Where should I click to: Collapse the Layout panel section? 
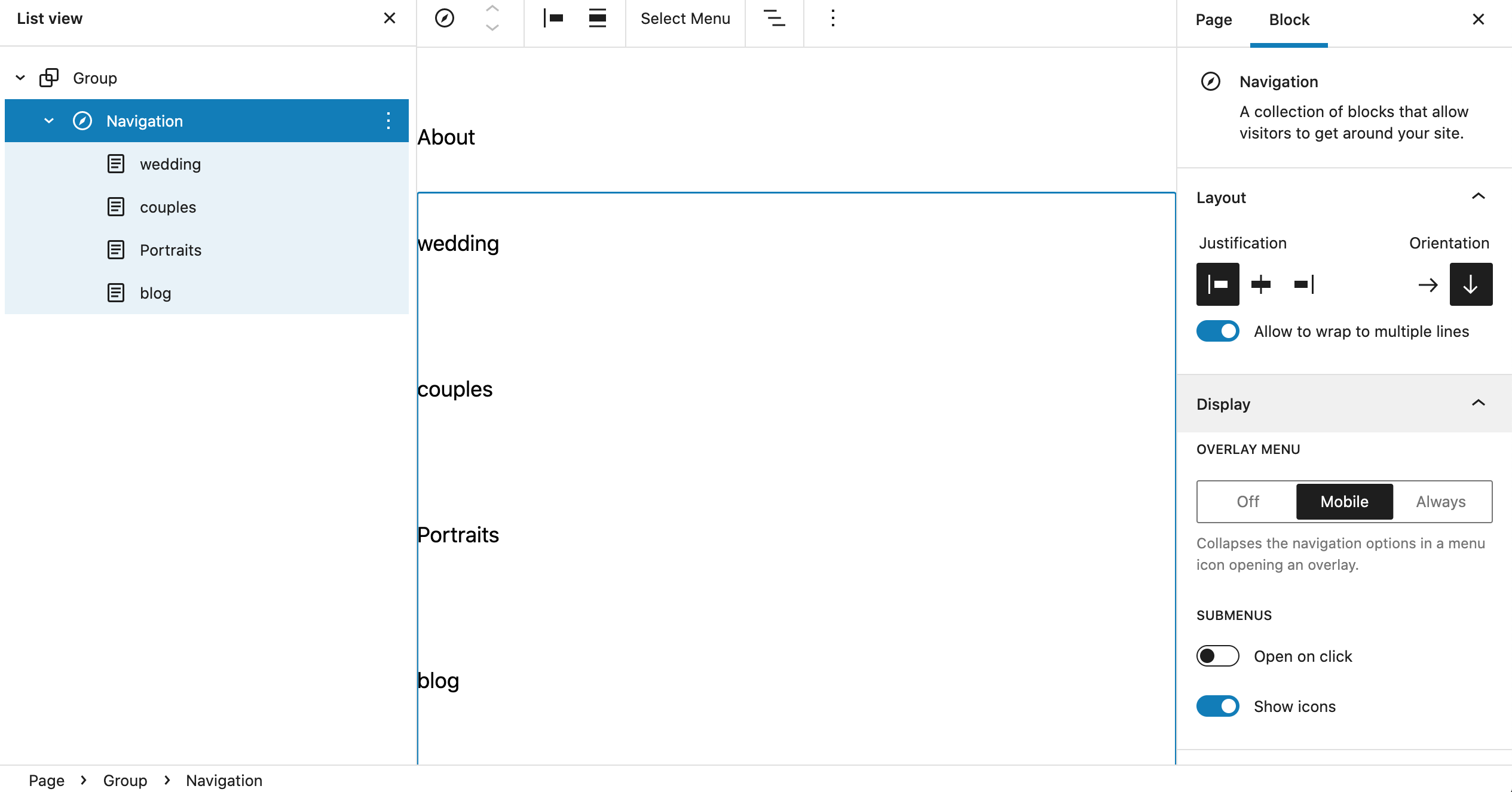(x=1478, y=197)
